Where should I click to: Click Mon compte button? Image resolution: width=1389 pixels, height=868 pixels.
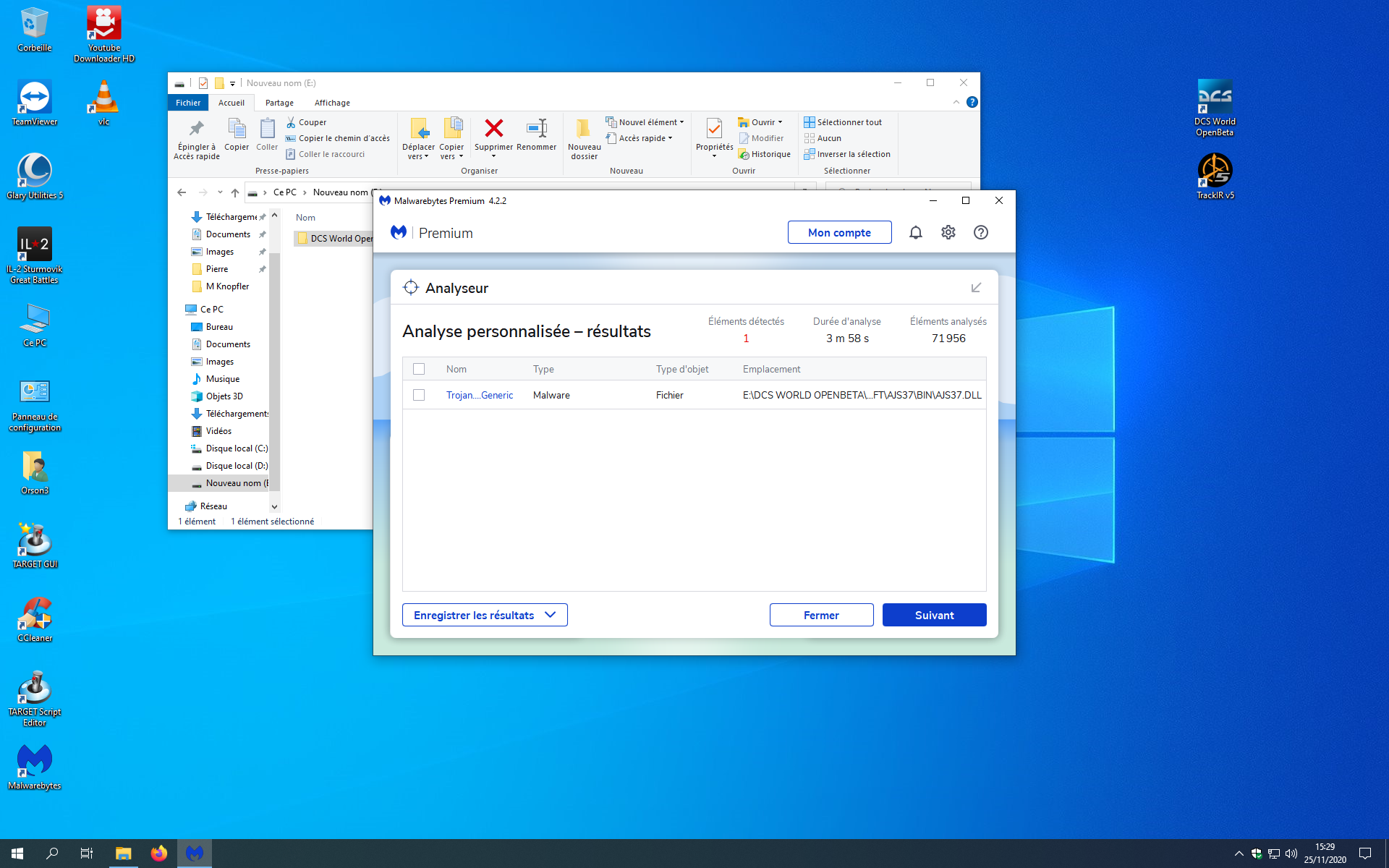click(x=839, y=232)
